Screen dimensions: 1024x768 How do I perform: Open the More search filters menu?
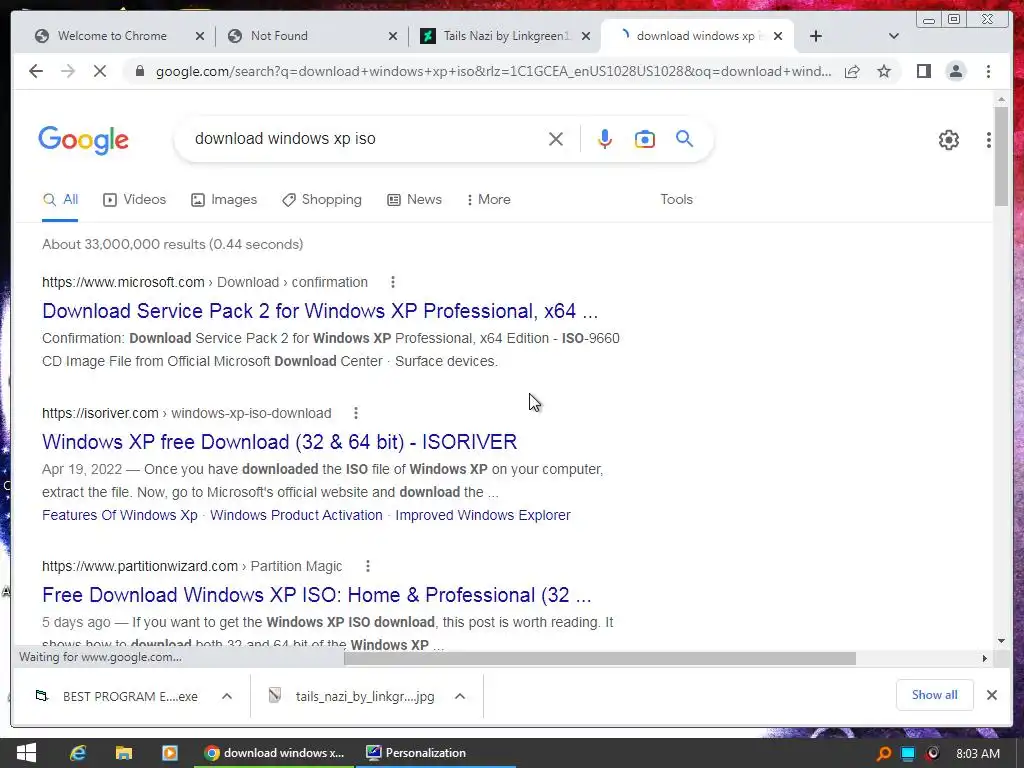[x=488, y=200]
